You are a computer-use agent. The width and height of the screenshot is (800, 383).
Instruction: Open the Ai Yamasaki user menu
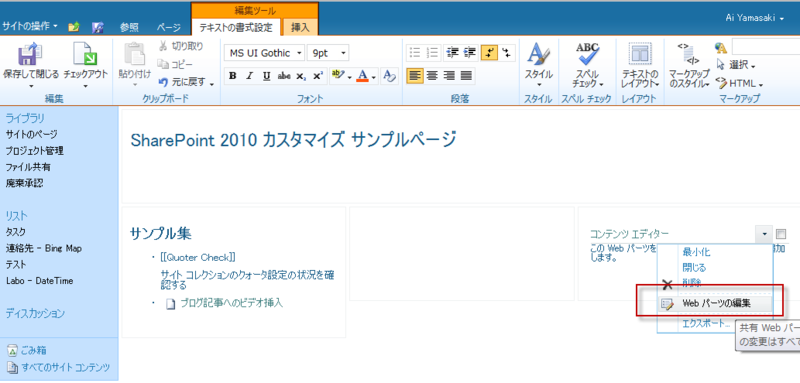[755, 18]
